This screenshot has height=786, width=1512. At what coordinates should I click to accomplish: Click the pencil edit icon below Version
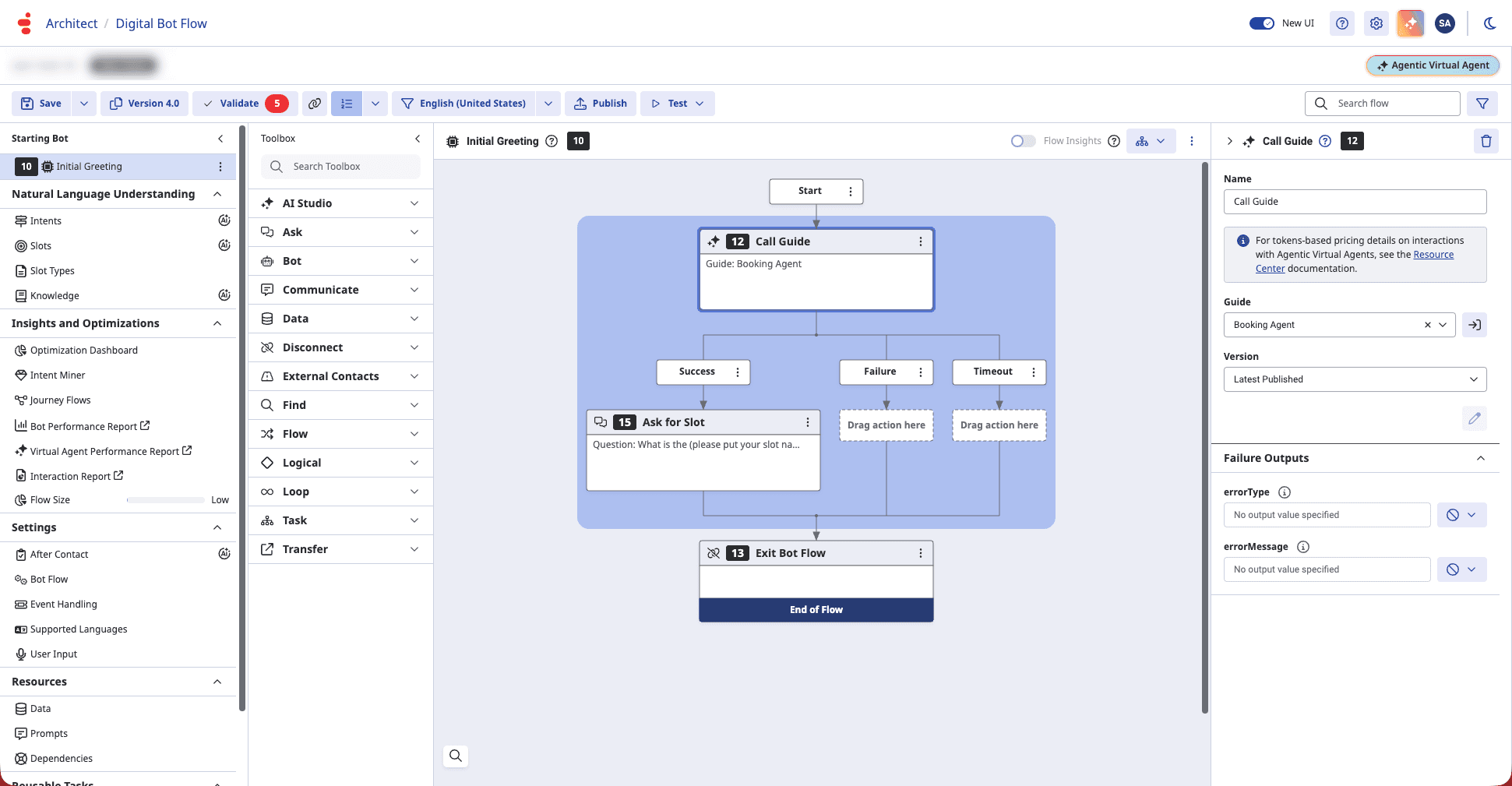click(x=1475, y=418)
